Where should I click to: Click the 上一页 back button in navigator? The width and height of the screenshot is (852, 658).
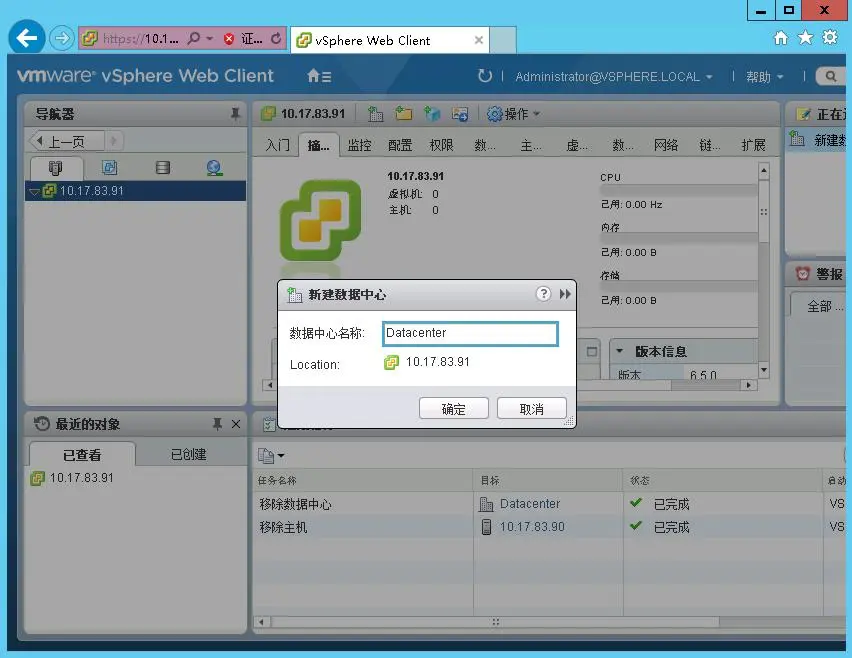point(66,142)
